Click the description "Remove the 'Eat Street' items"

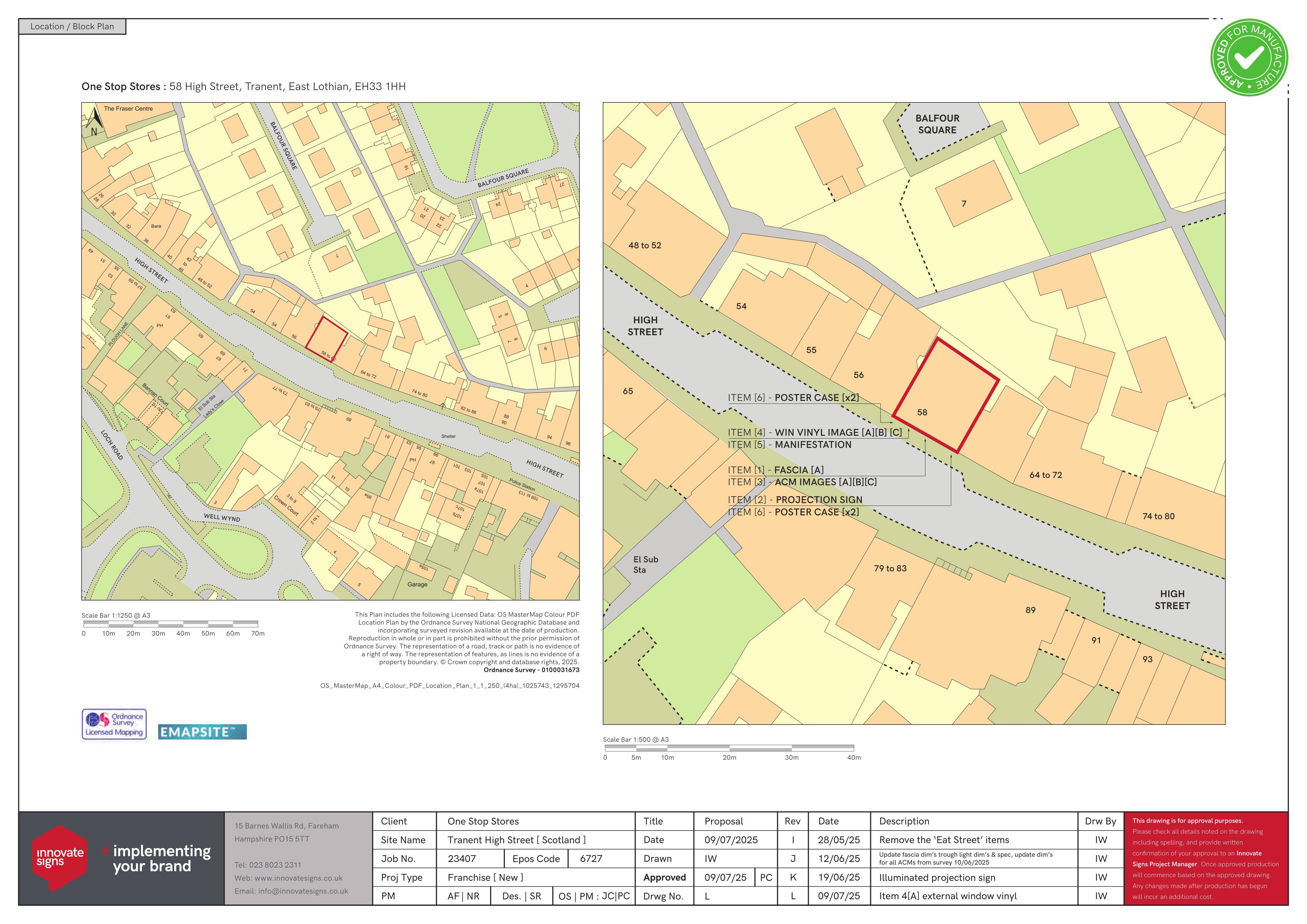[944, 840]
